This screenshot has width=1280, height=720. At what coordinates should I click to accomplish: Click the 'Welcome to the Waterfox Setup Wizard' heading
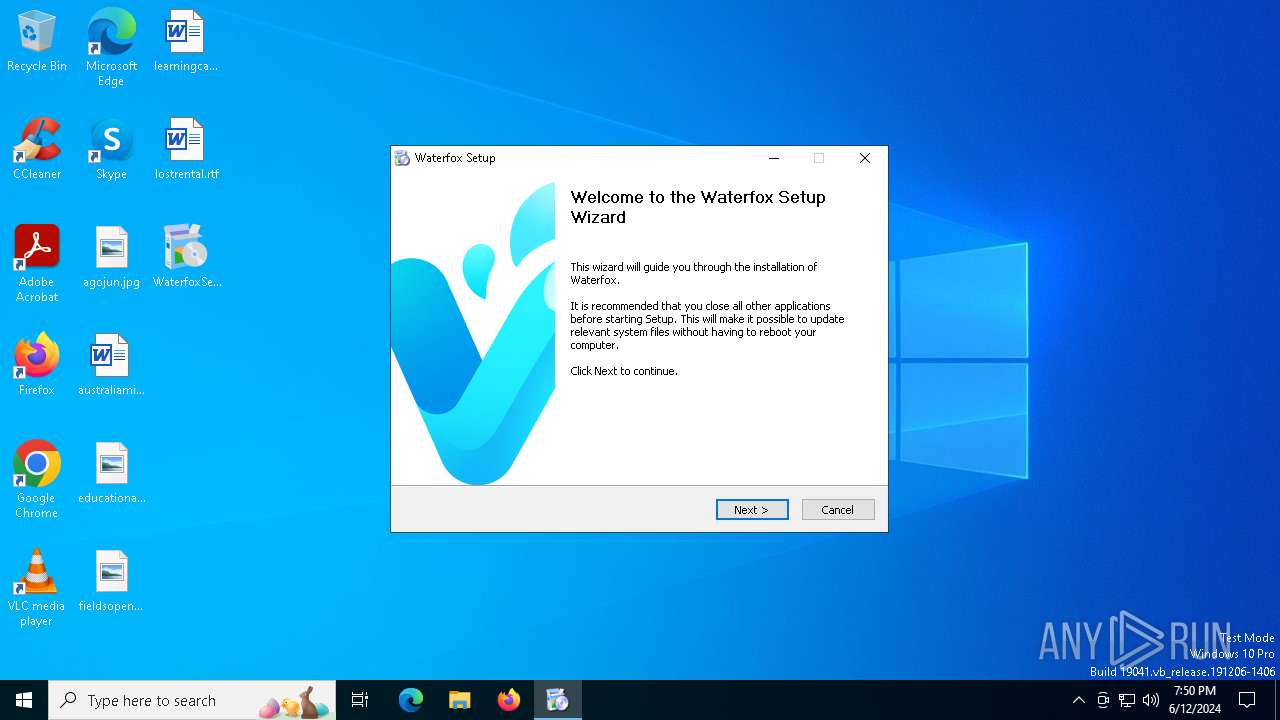click(x=698, y=207)
